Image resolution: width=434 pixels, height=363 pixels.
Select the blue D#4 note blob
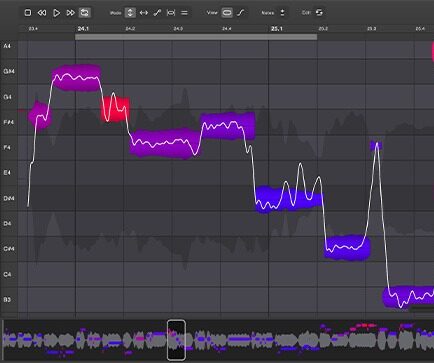coord(289,199)
